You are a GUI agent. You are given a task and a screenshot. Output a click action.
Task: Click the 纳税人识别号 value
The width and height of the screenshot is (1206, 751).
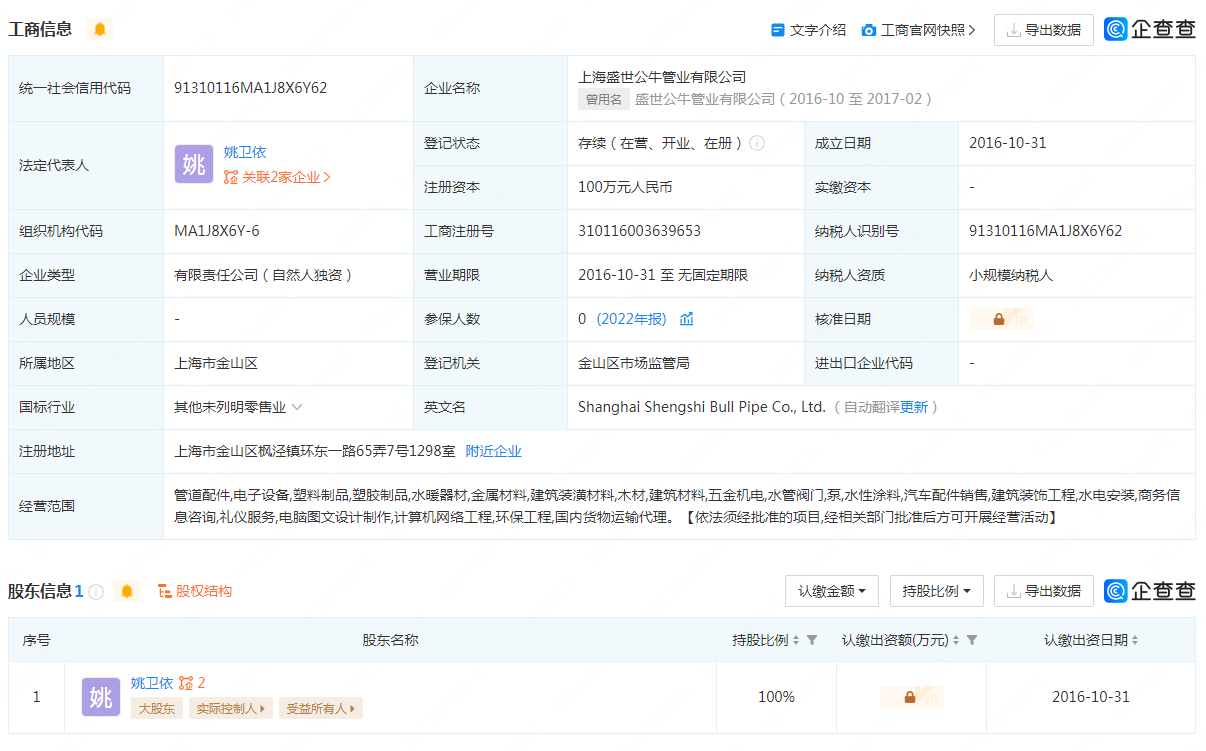tap(1046, 231)
